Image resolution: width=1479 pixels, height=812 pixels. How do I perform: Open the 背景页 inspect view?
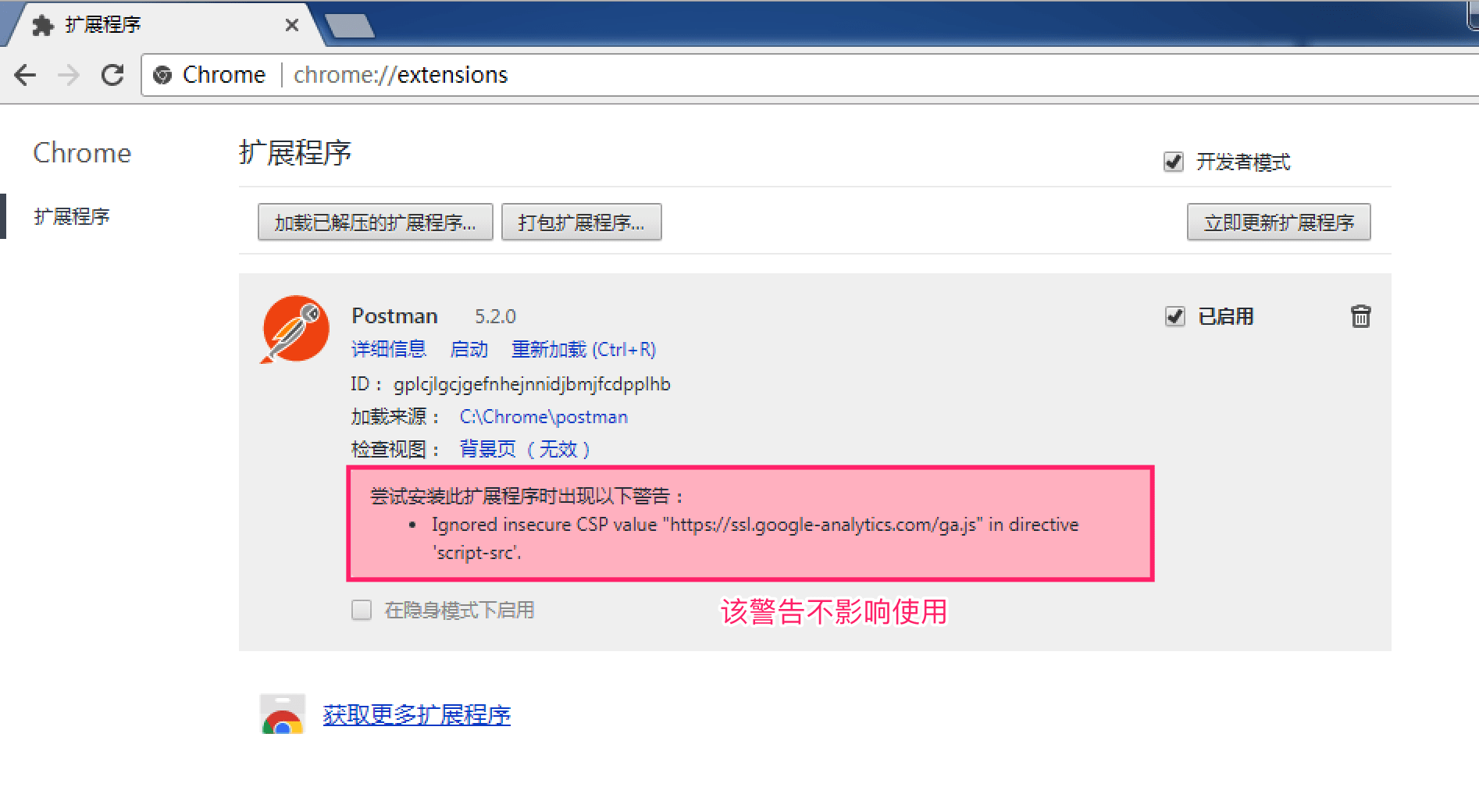click(486, 449)
